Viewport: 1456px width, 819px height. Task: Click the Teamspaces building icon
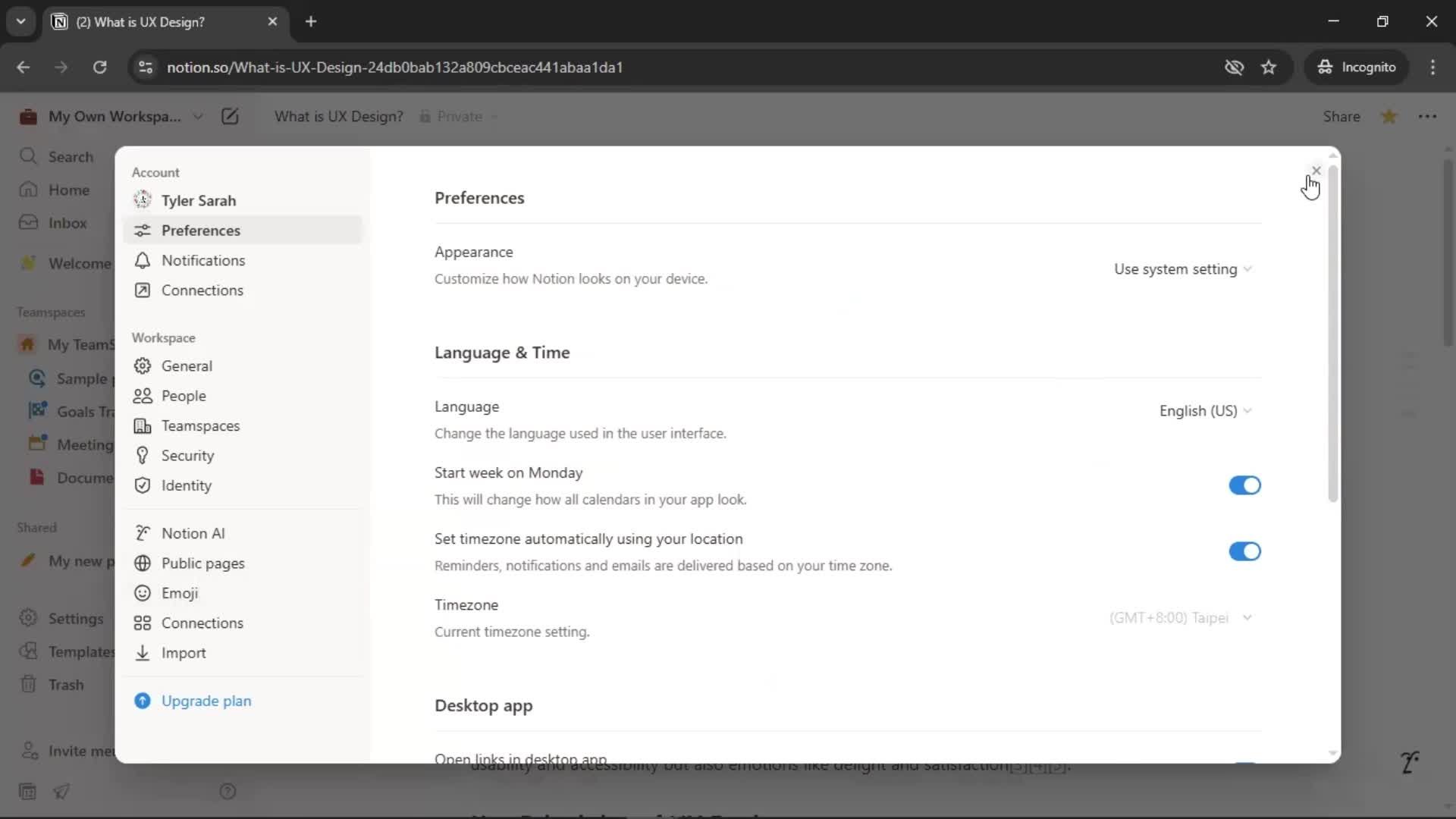click(142, 425)
